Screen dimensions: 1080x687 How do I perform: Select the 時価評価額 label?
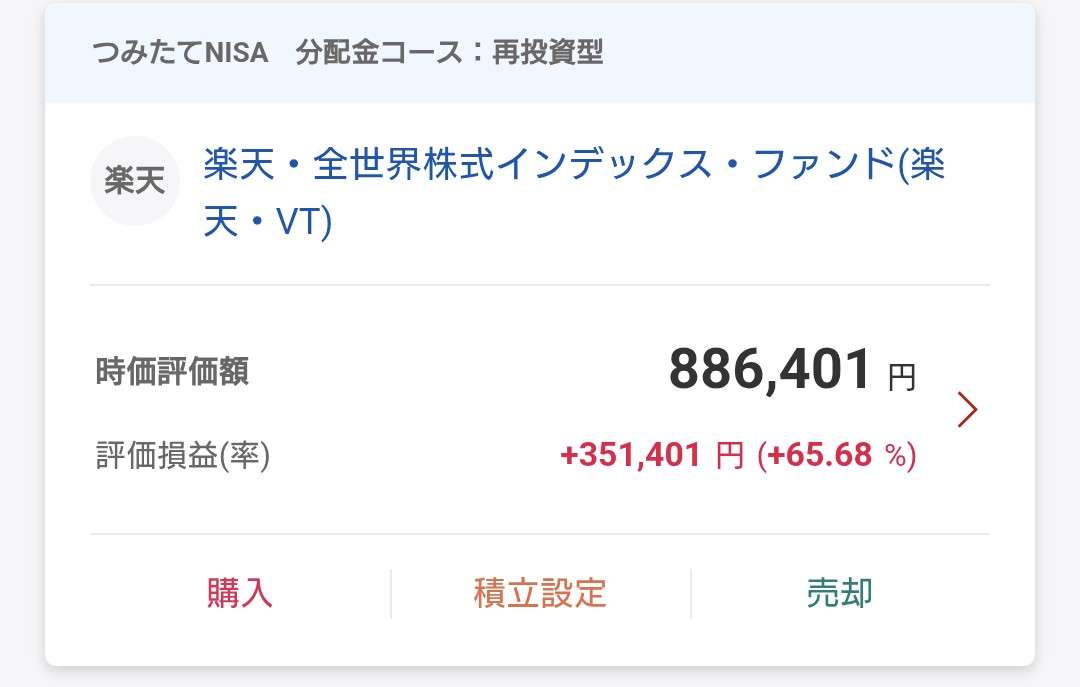click(172, 372)
